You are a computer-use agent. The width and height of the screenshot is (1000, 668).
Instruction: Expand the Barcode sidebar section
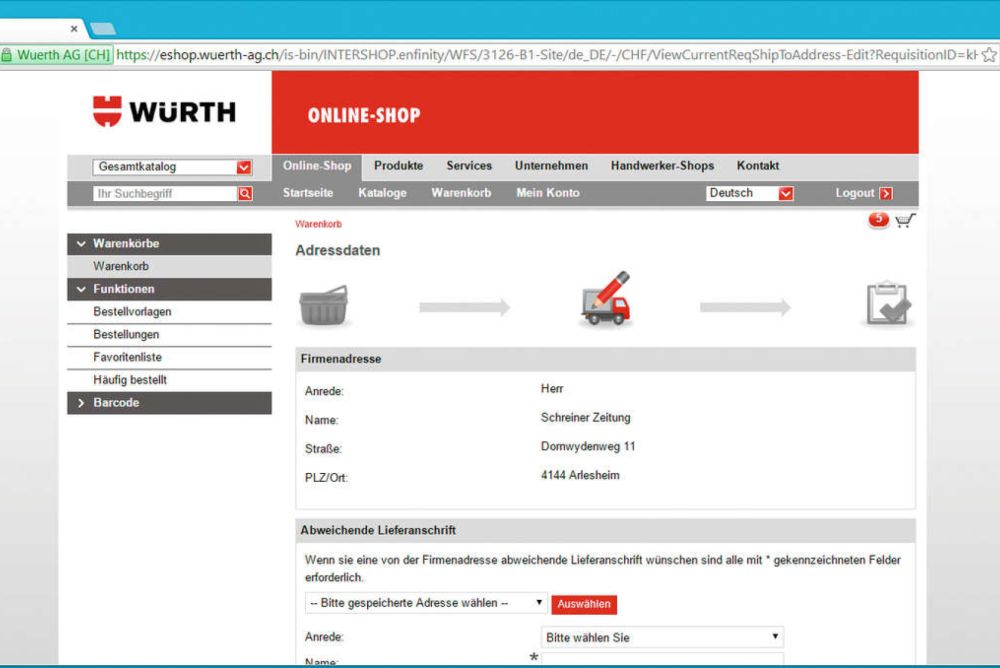coord(169,403)
